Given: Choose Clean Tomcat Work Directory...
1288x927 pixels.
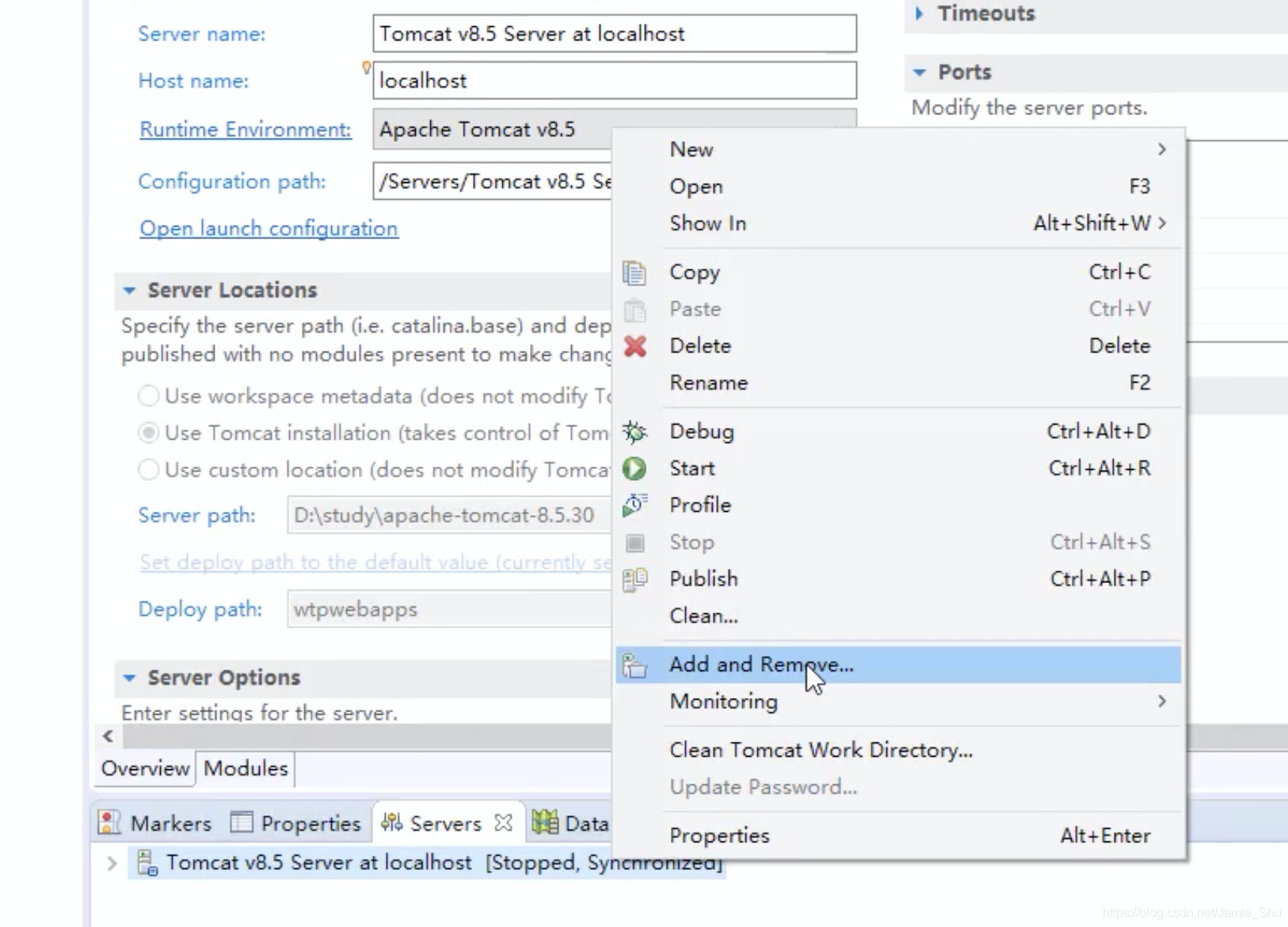Looking at the screenshot, I should [x=898, y=750].
